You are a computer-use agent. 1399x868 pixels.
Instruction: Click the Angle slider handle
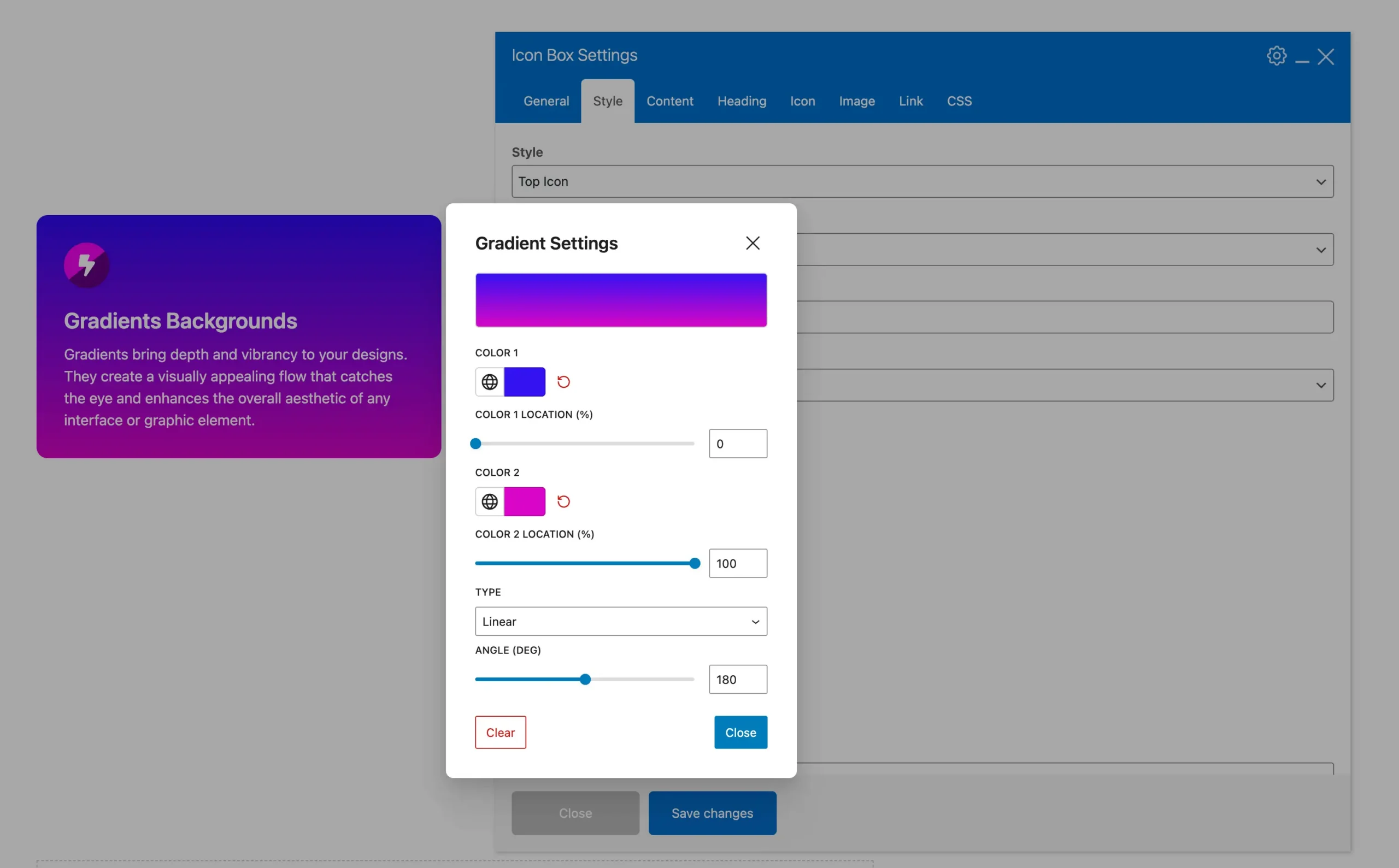tap(585, 680)
